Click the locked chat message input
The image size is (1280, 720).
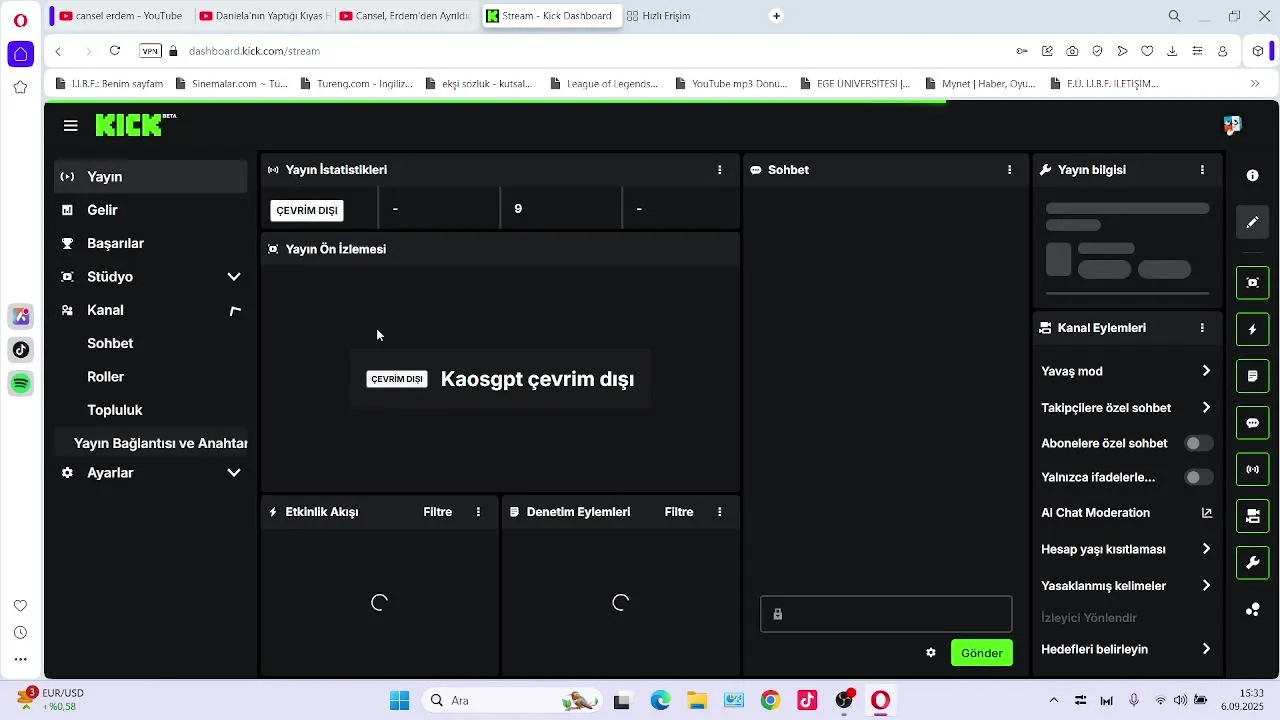coord(886,614)
